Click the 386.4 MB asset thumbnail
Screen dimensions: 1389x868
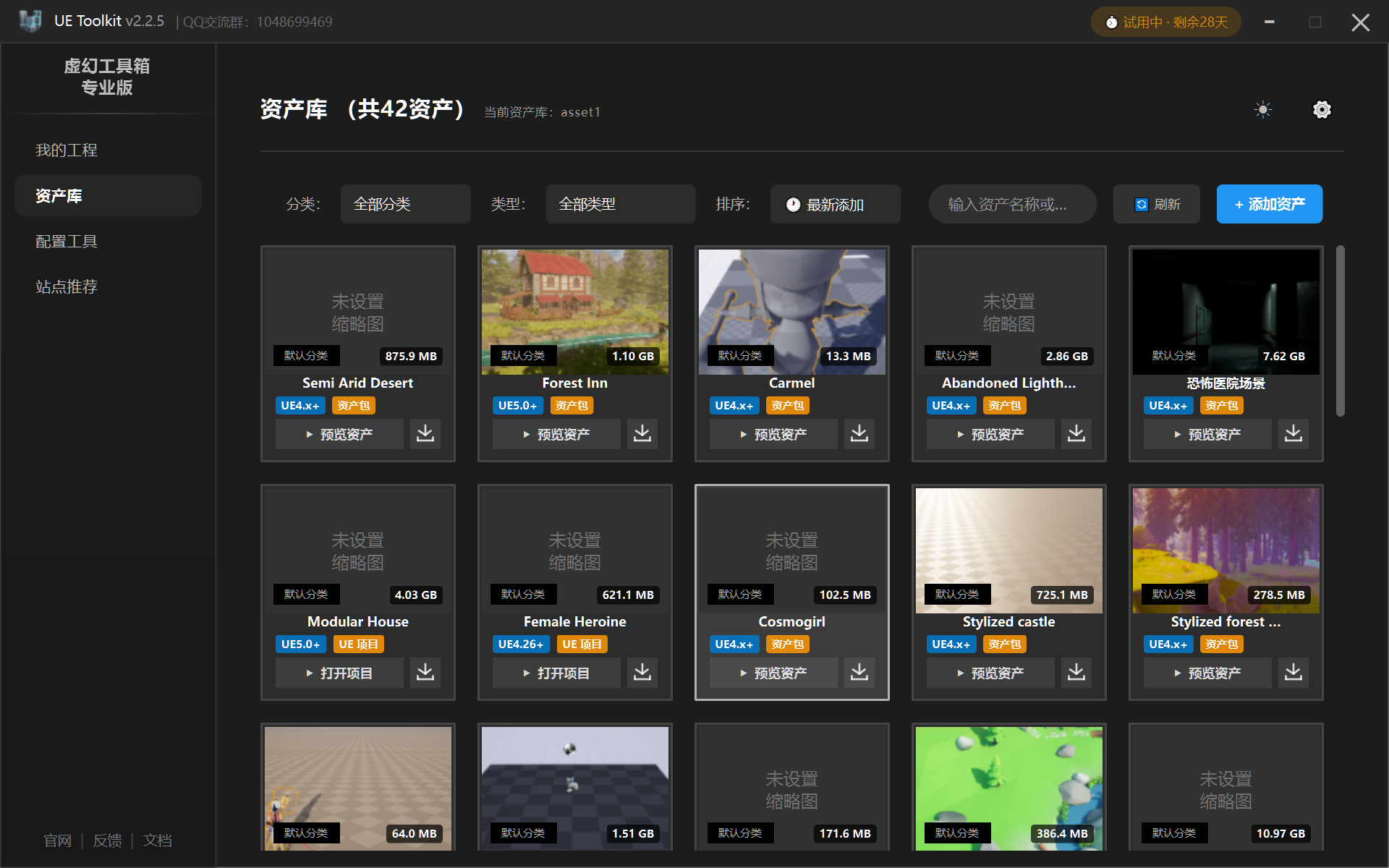tap(1009, 788)
